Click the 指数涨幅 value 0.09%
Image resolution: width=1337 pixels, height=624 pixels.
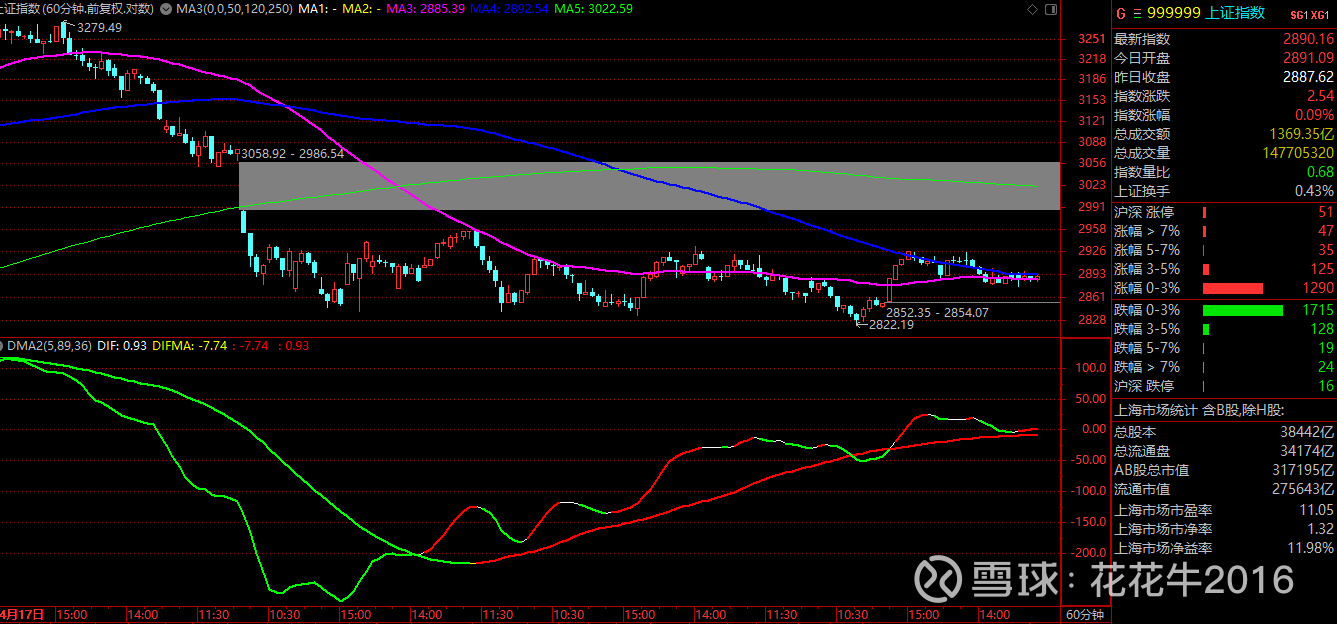[1313, 115]
